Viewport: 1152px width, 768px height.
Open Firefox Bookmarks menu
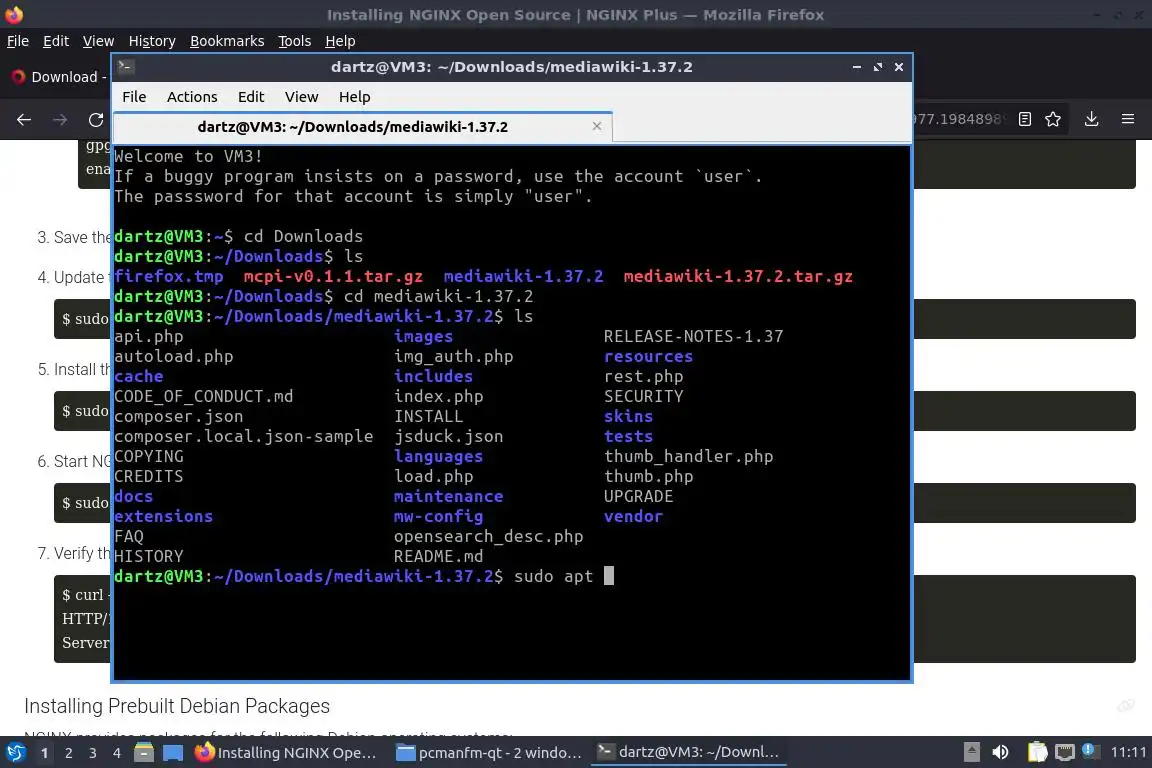[227, 41]
